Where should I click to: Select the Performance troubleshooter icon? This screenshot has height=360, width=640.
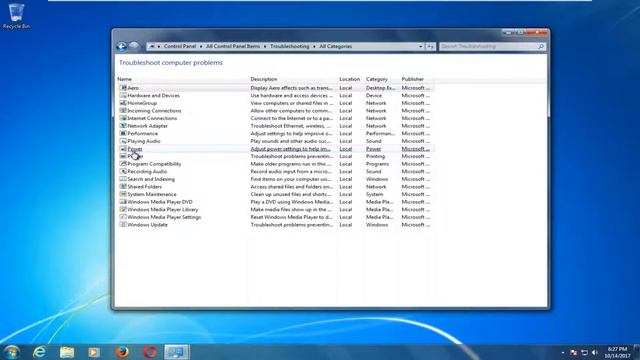click(123, 133)
